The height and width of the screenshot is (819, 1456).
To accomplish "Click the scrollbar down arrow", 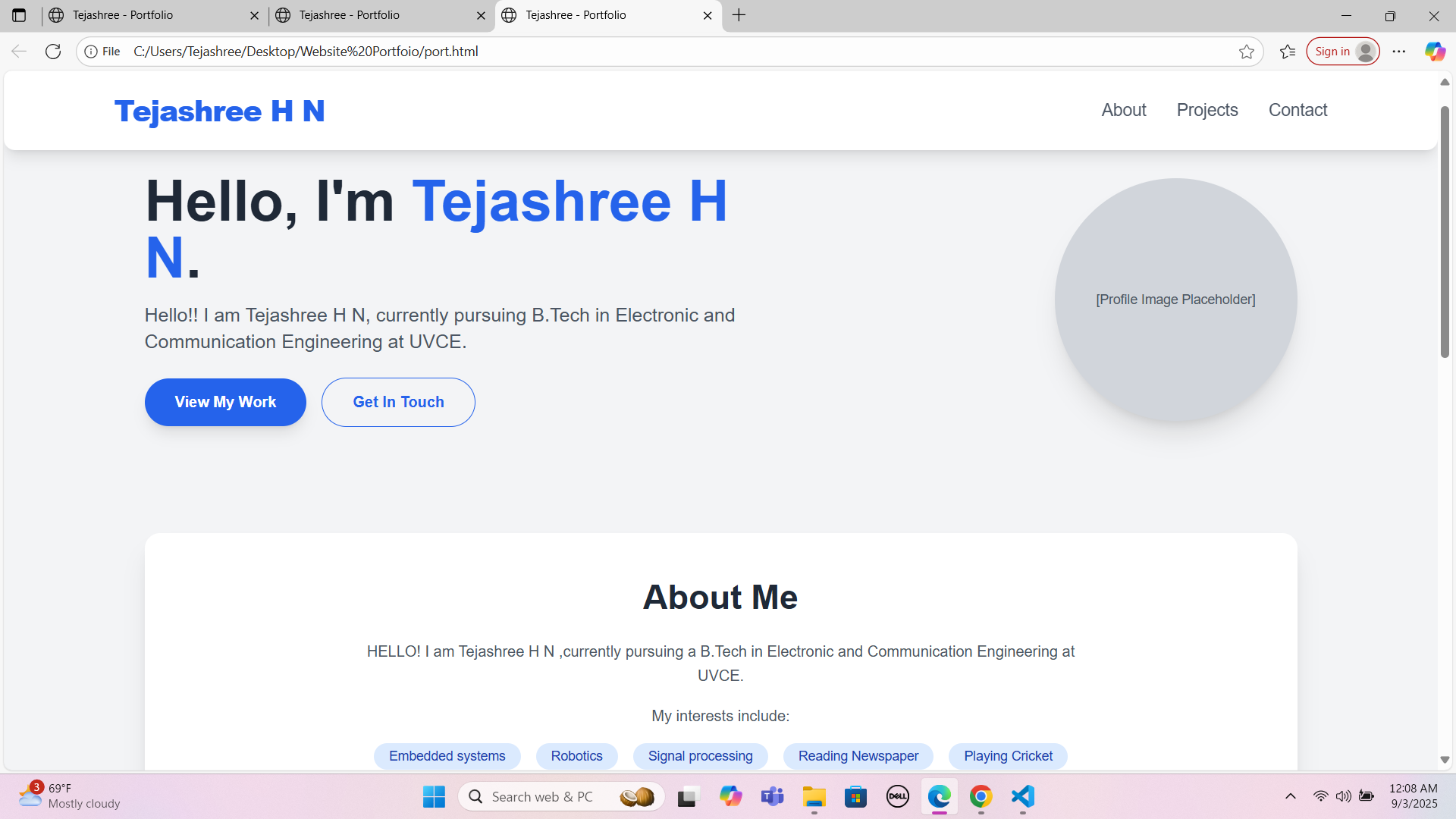I will pyautogui.click(x=1445, y=760).
